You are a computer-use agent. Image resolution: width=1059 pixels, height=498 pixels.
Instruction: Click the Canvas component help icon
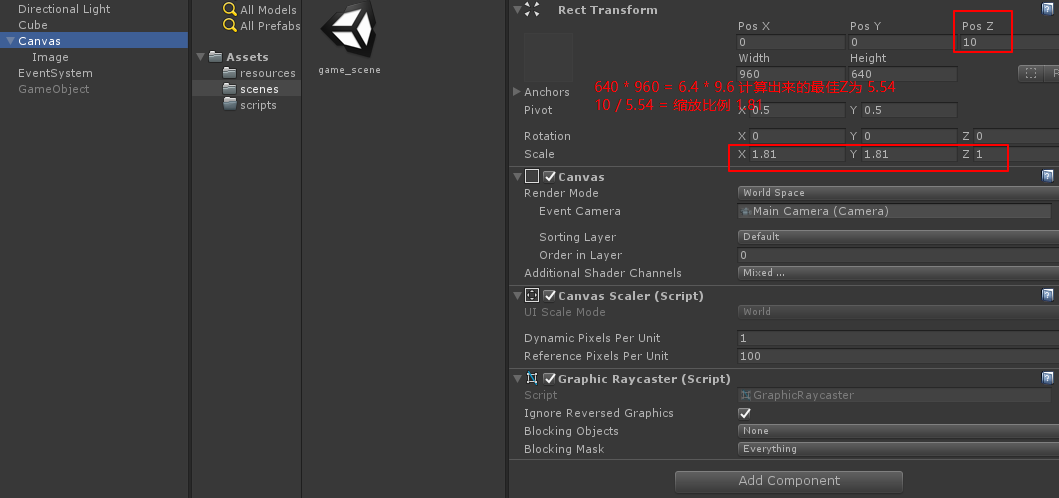1047,176
